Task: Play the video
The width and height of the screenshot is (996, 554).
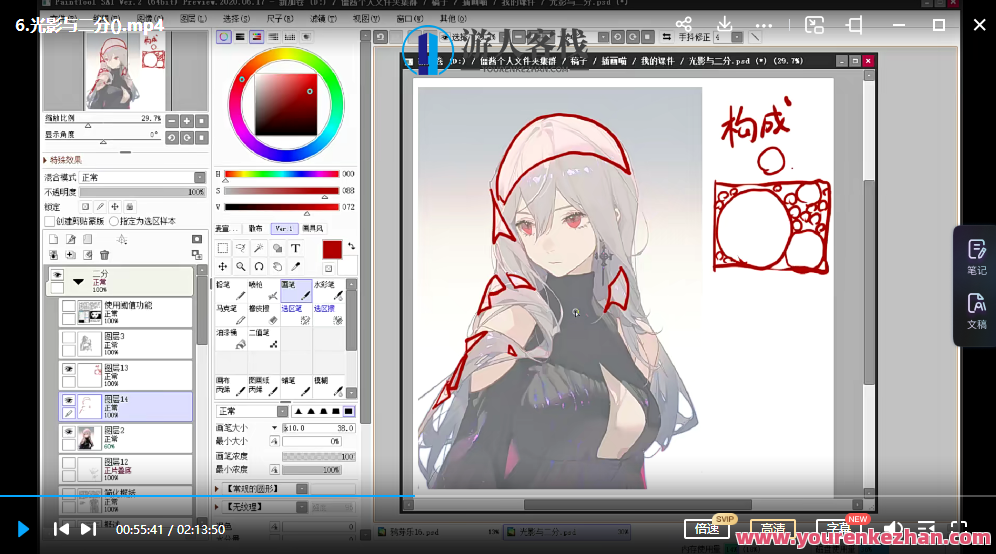Action: pyautogui.click(x=23, y=529)
